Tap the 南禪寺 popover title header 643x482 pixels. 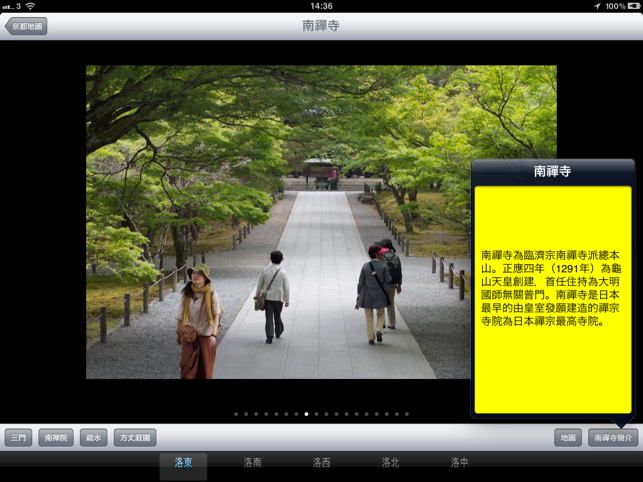coord(553,172)
